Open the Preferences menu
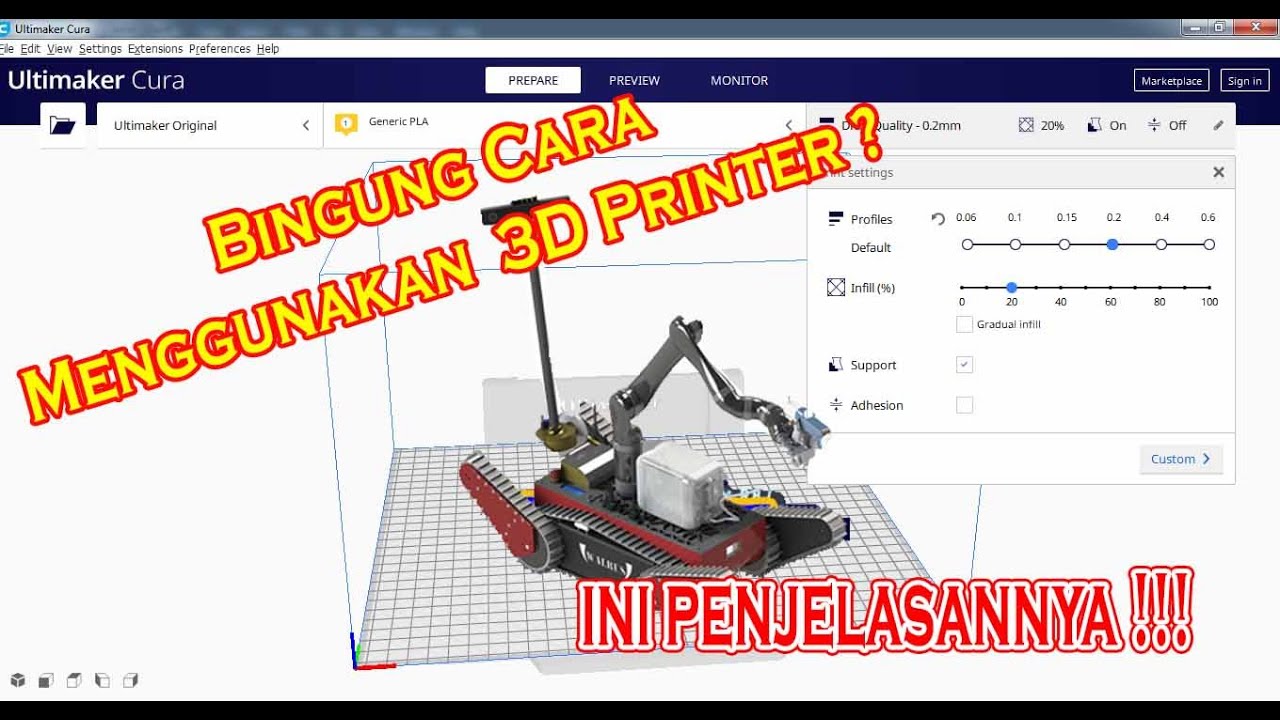The width and height of the screenshot is (1280, 720). [220, 48]
